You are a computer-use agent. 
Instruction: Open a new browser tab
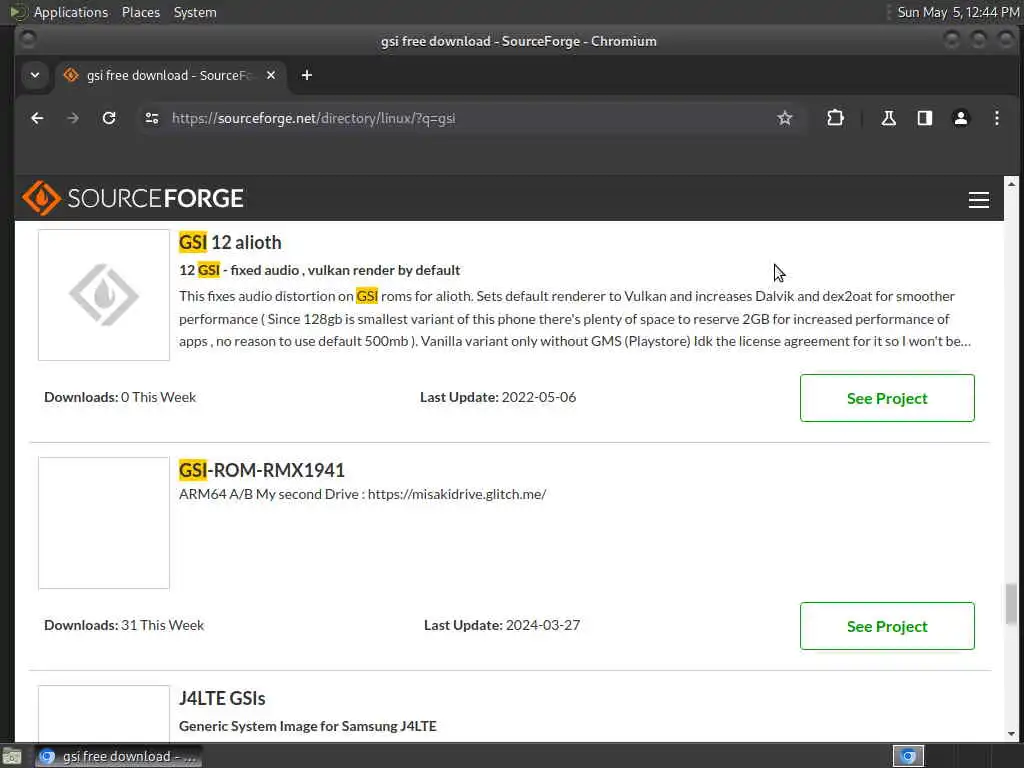307,75
